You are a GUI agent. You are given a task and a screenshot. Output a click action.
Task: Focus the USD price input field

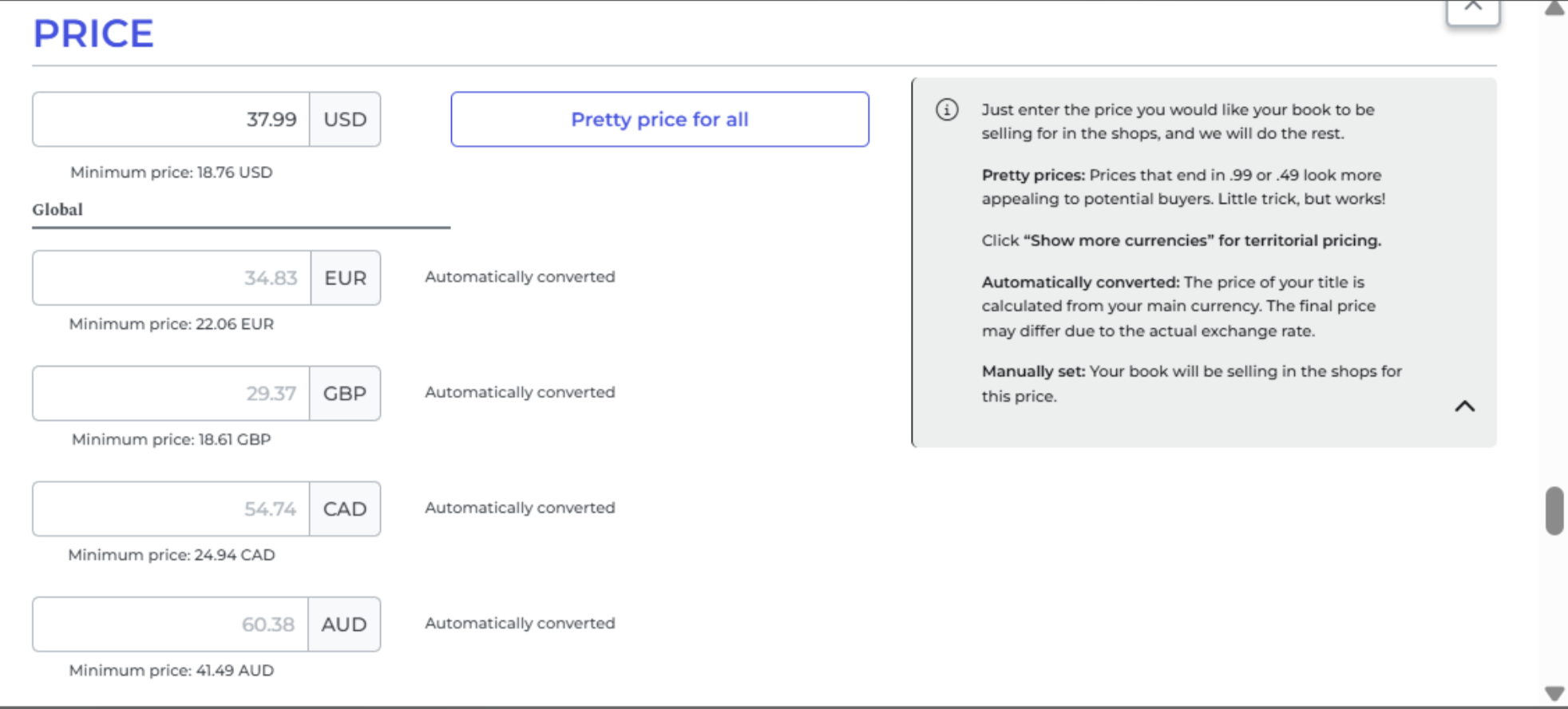171,119
